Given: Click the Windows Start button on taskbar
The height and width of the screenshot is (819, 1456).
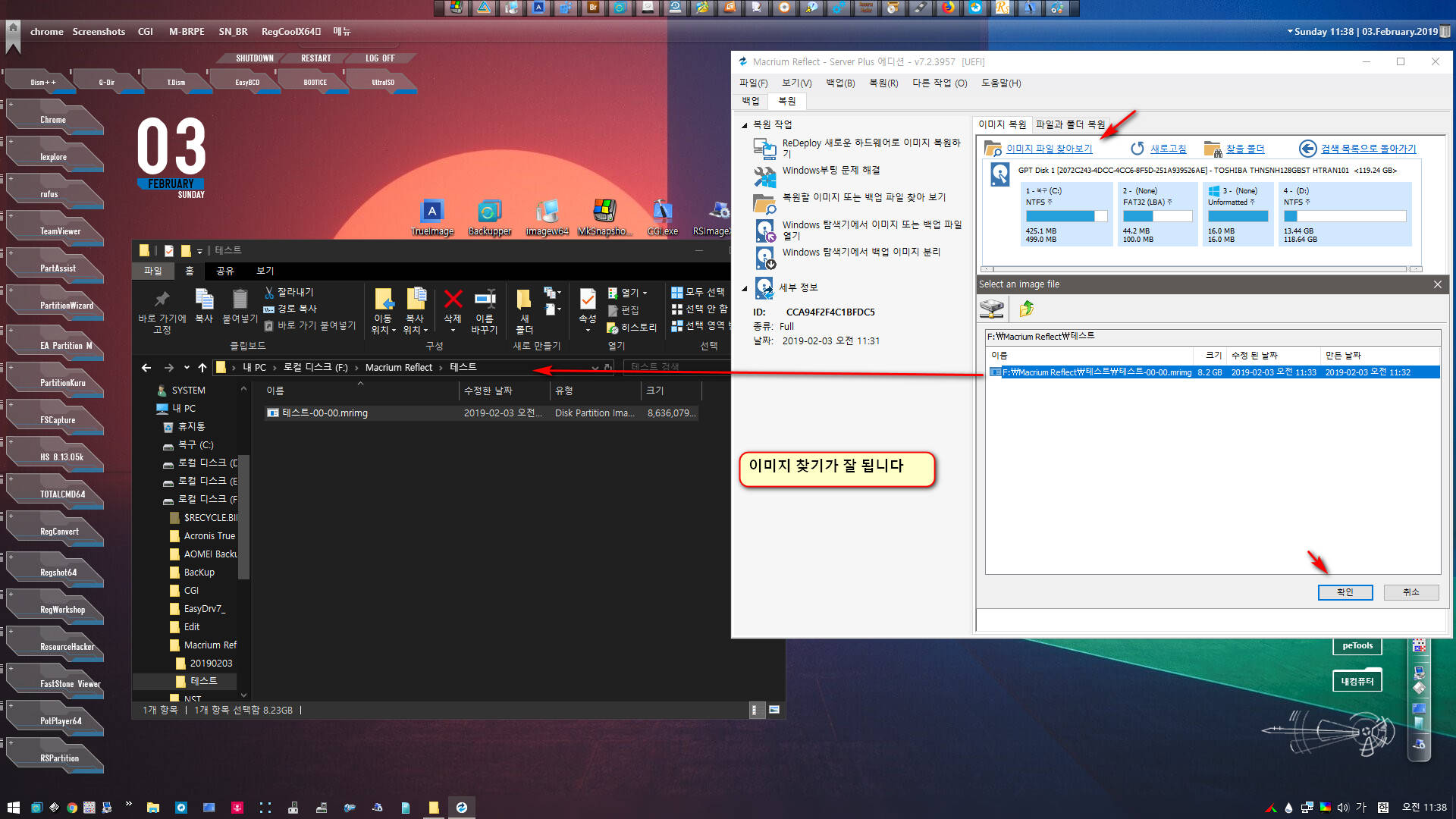Looking at the screenshot, I should pyautogui.click(x=13, y=808).
